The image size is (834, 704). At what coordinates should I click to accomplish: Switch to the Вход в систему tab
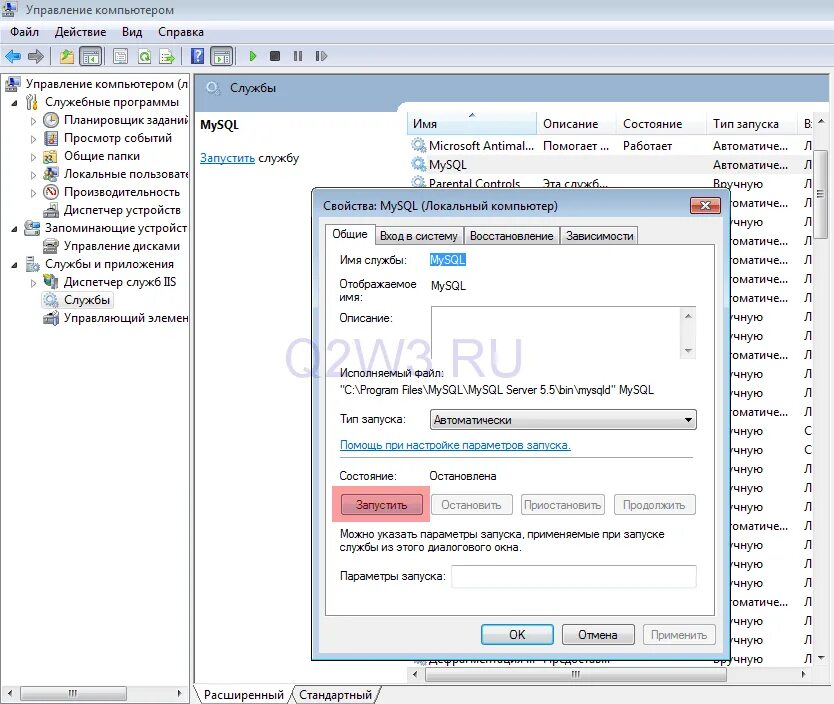(419, 236)
